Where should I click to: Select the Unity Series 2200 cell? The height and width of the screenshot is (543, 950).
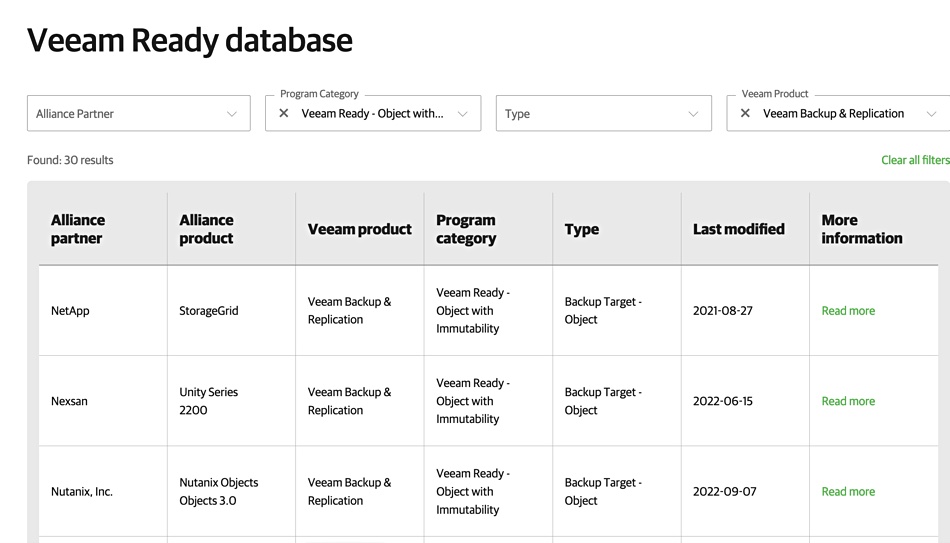231,401
